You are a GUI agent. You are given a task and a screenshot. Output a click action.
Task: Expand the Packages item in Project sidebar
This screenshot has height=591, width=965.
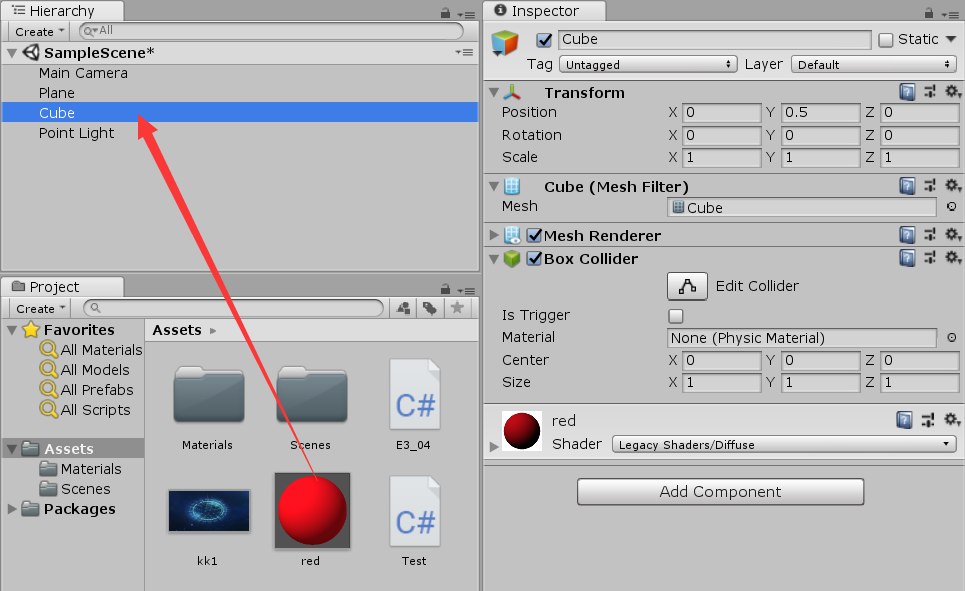[12, 509]
